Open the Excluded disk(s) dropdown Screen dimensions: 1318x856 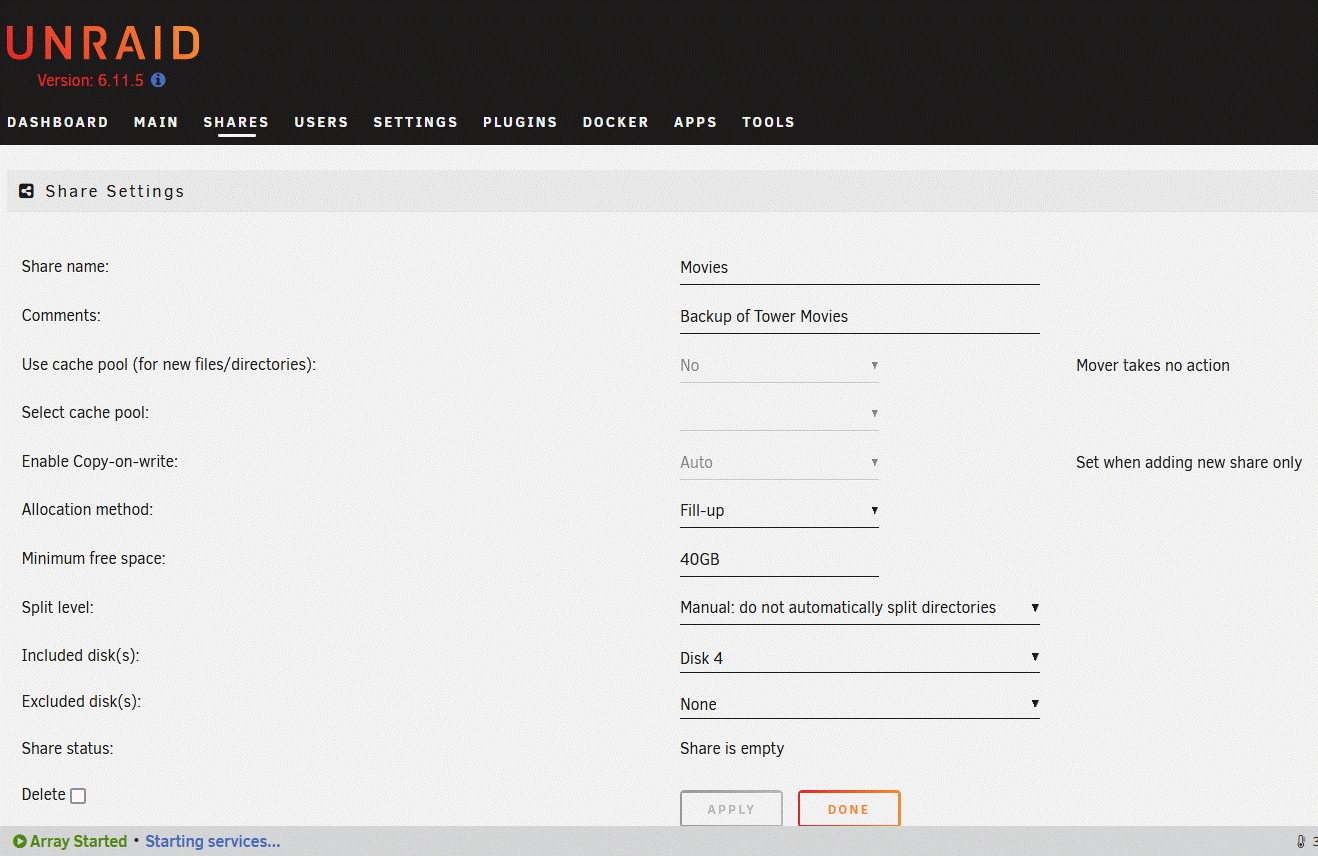coord(860,704)
